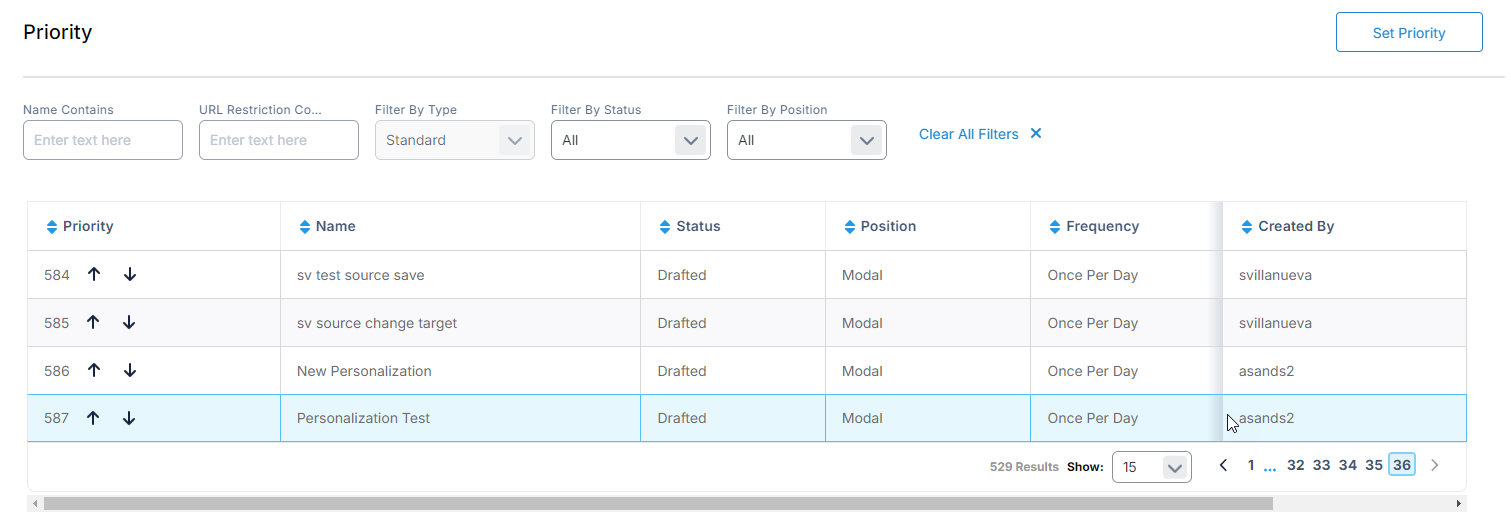Sort by Status column icon
Viewport: 1511px width, 528px height.
pos(665,227)
